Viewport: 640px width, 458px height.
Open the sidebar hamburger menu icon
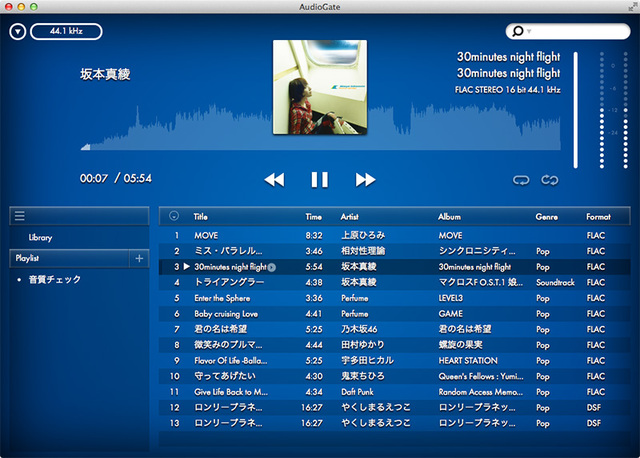click(x=20, y=216)
